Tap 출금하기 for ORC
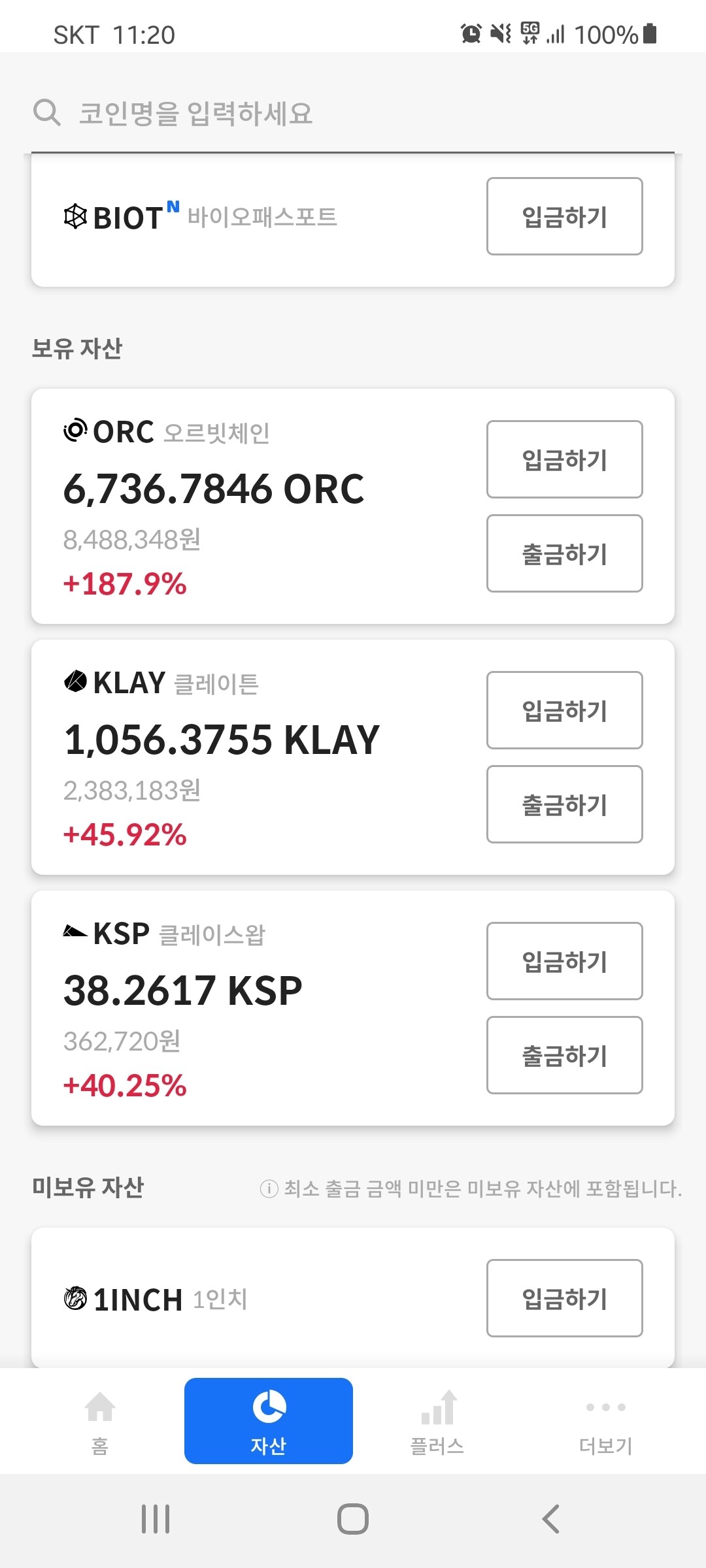Screen dimensions: 706x1568 pyautogui.click(x=564, y=553)
